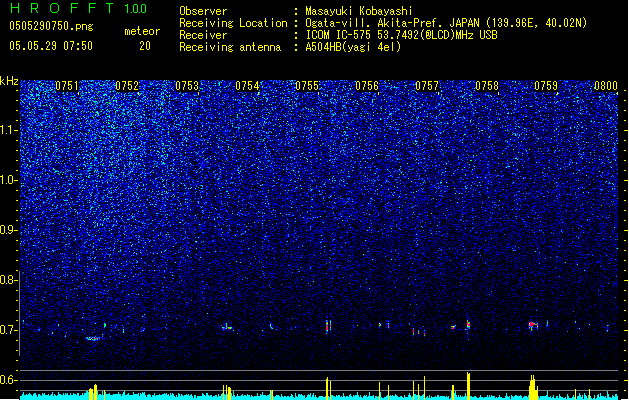Viewport: 629px width, 400px height.
Task: Click the 0.7 kHz axis label
Action: (x=9, y=330)
